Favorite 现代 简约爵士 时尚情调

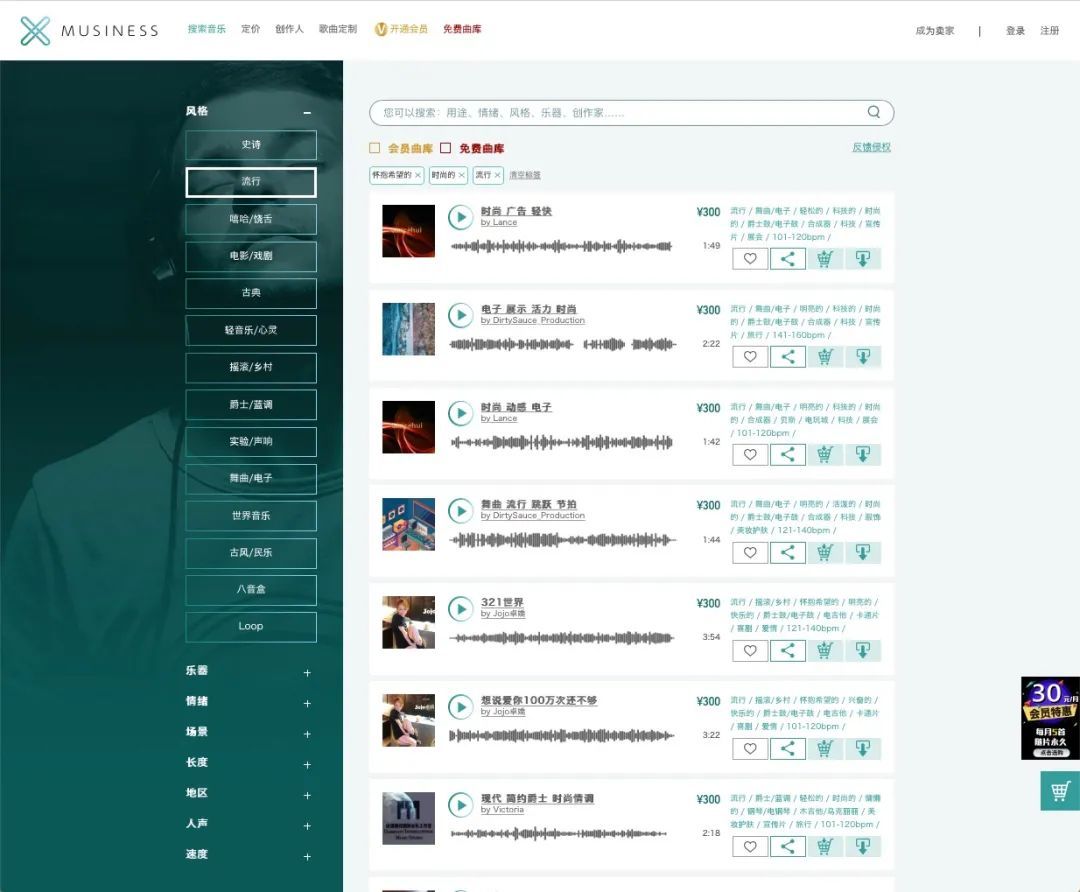750,847
